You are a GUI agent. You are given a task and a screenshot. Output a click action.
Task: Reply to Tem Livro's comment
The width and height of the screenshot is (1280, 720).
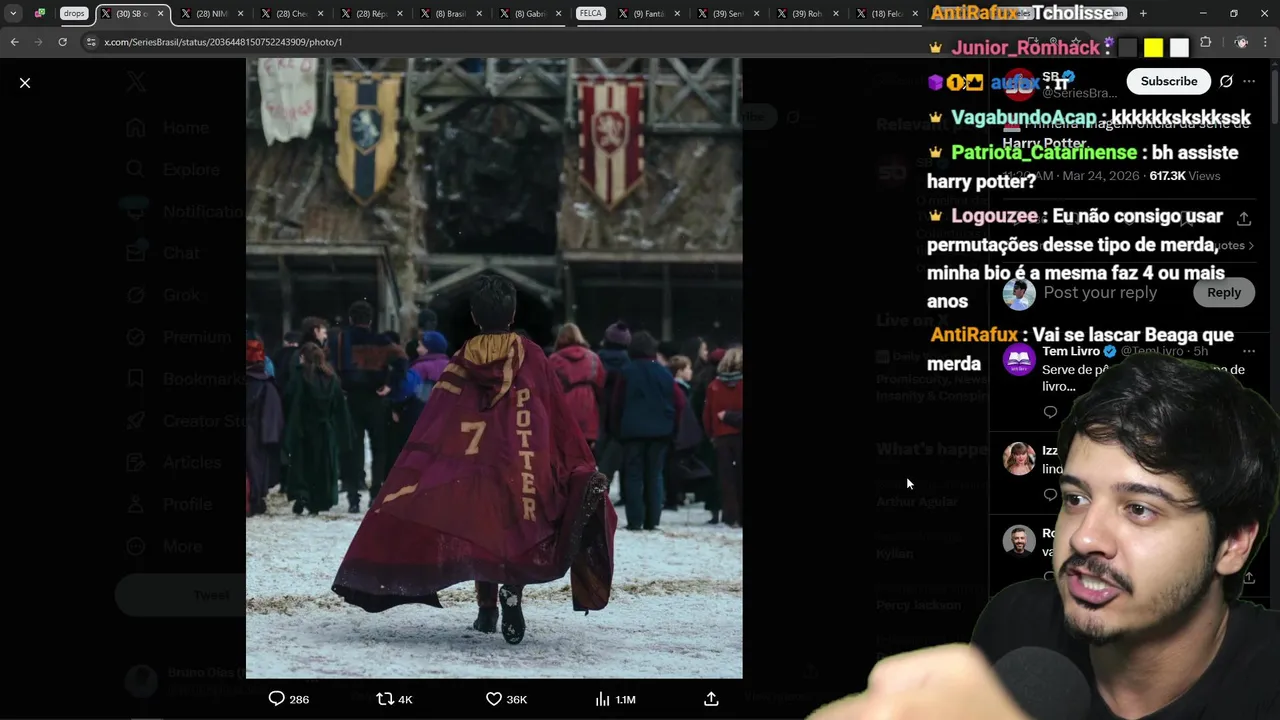pos(1050,412)
